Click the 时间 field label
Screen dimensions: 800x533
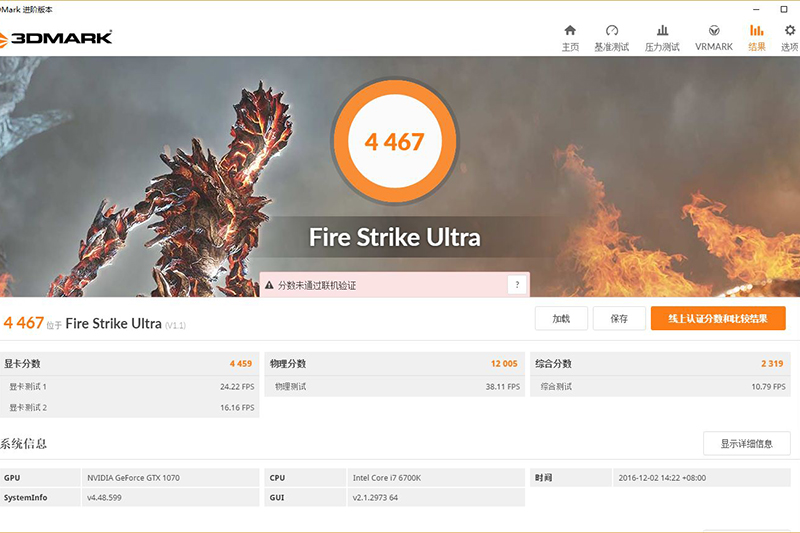(x=544, y=478)
